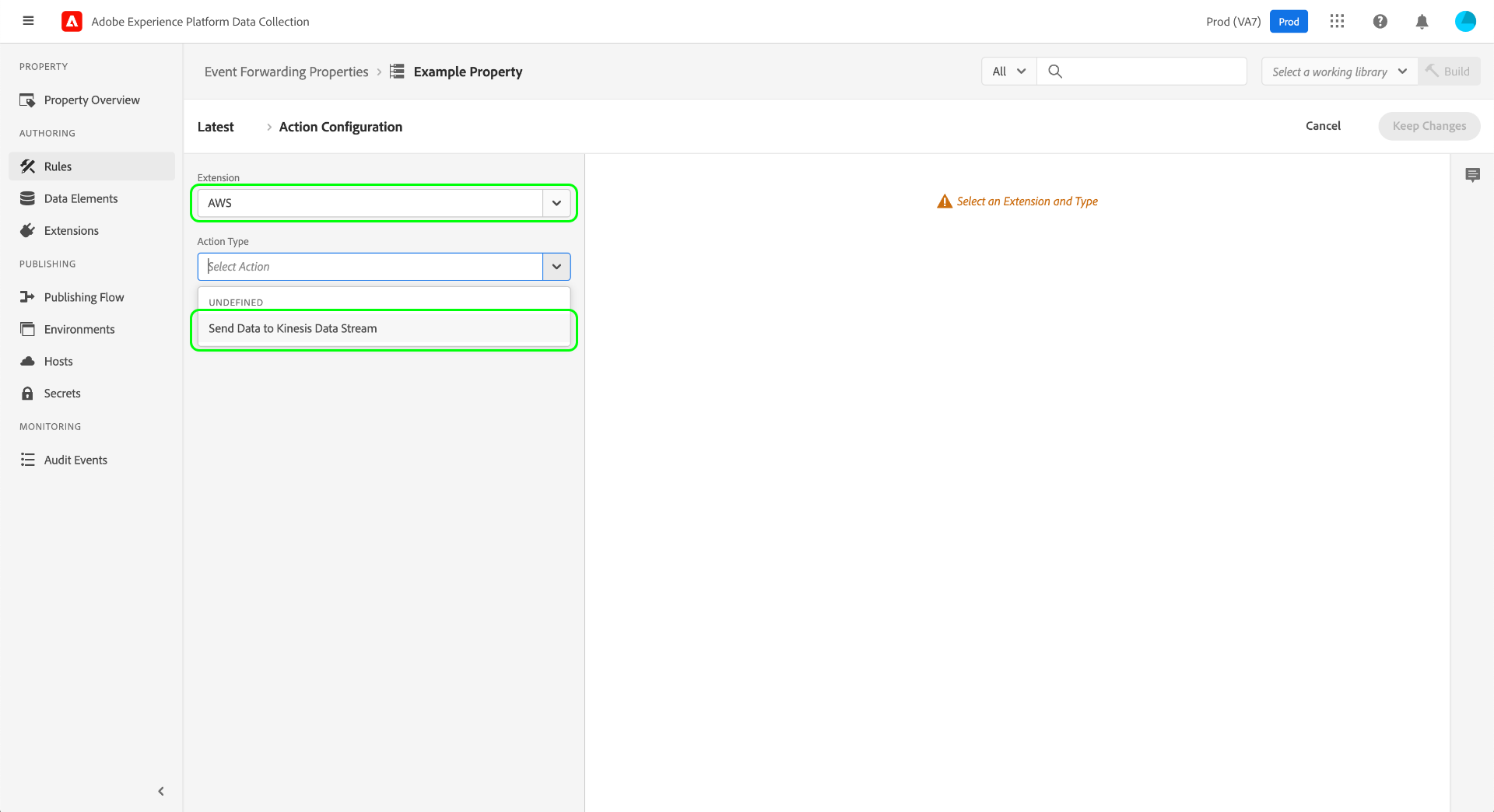Image resolution: width=1494 pixels, height=812 pixels.
Task: Open the Select a working library dropdown
Action: pyautogui.click(x=1339, y=72)
